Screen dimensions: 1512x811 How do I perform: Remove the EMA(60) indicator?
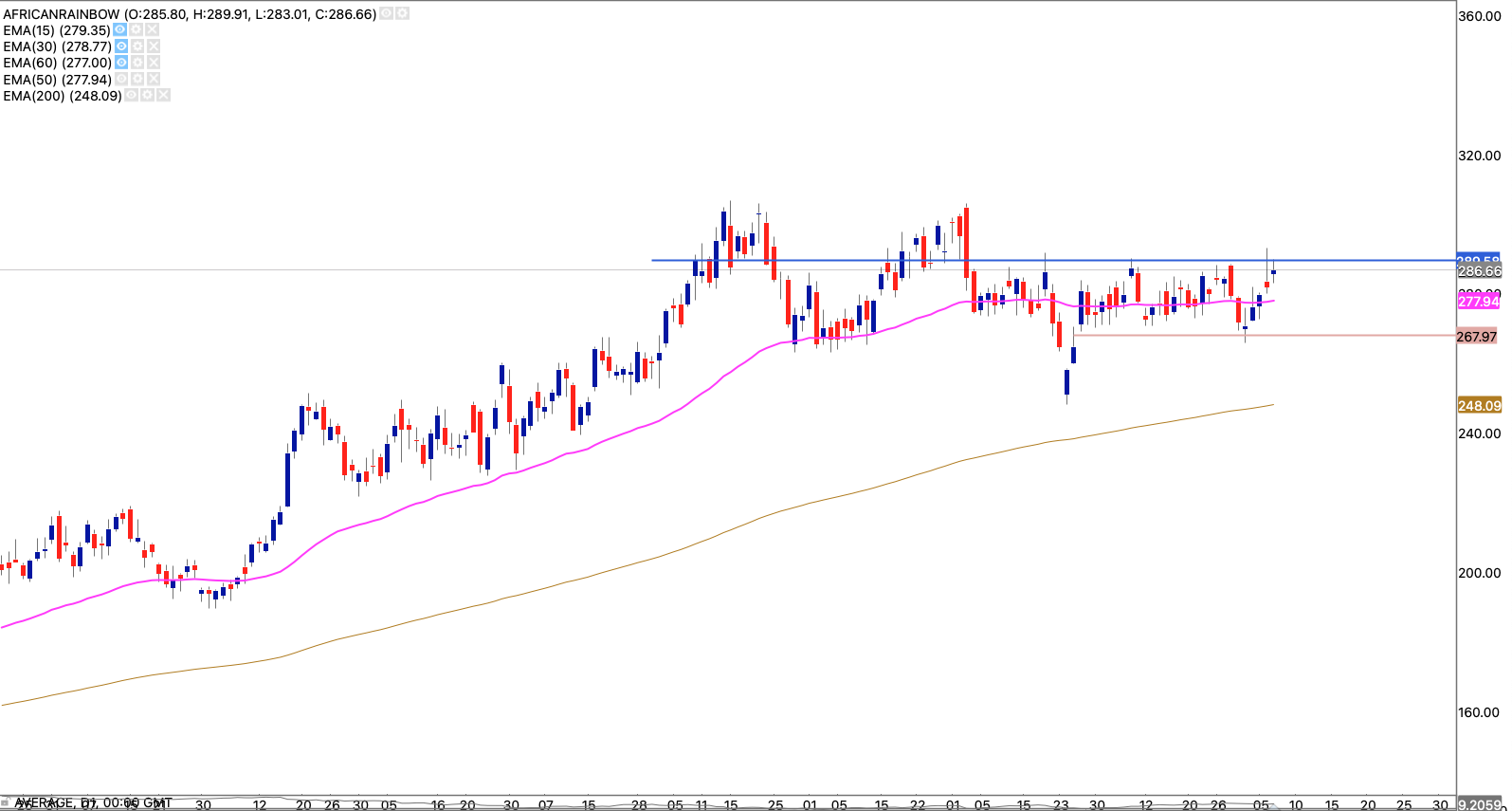(x=154, y=63)
